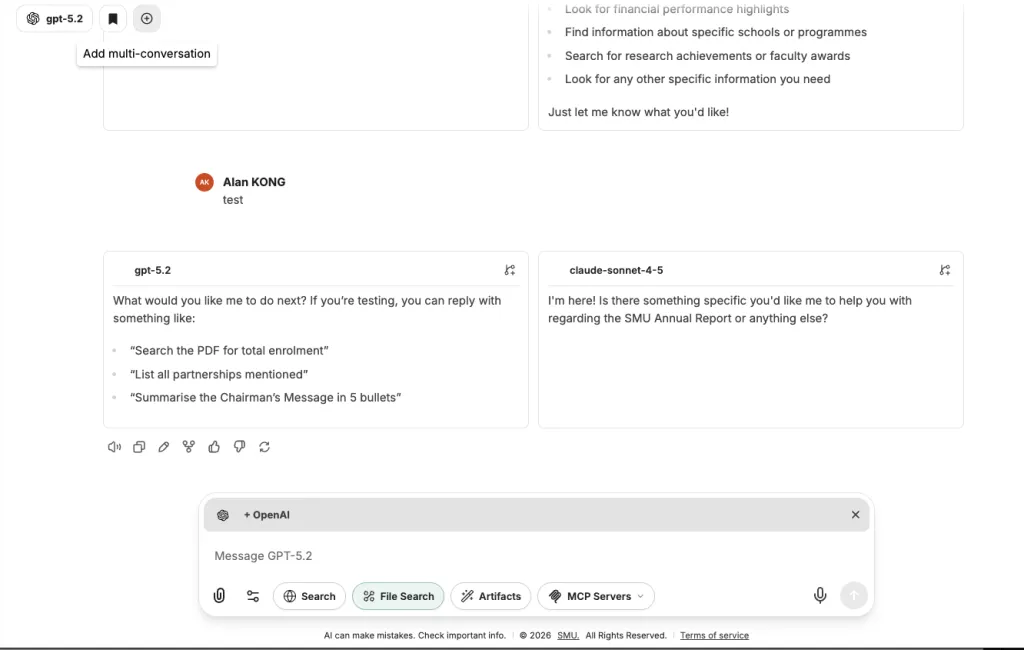Select "Search the PDF for total enrolment" bullet
Image resolution: width=1024 pixels, height=650 pixels.
[x=229, y=351]
